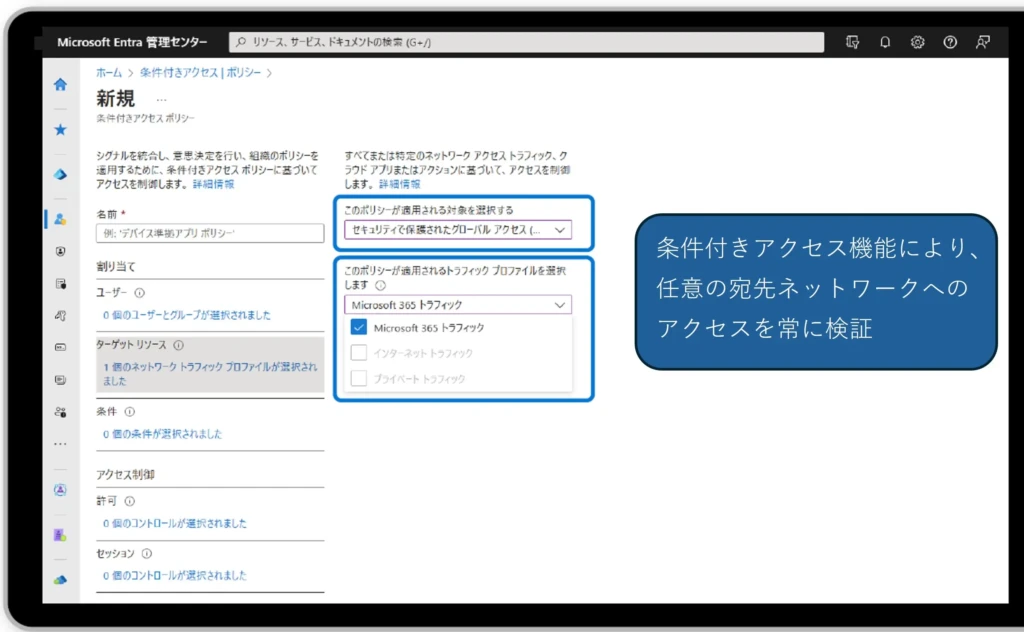Open the Home icon in the sidebar
Viewport: 1024px width, 632px height.
coord(60,84)
